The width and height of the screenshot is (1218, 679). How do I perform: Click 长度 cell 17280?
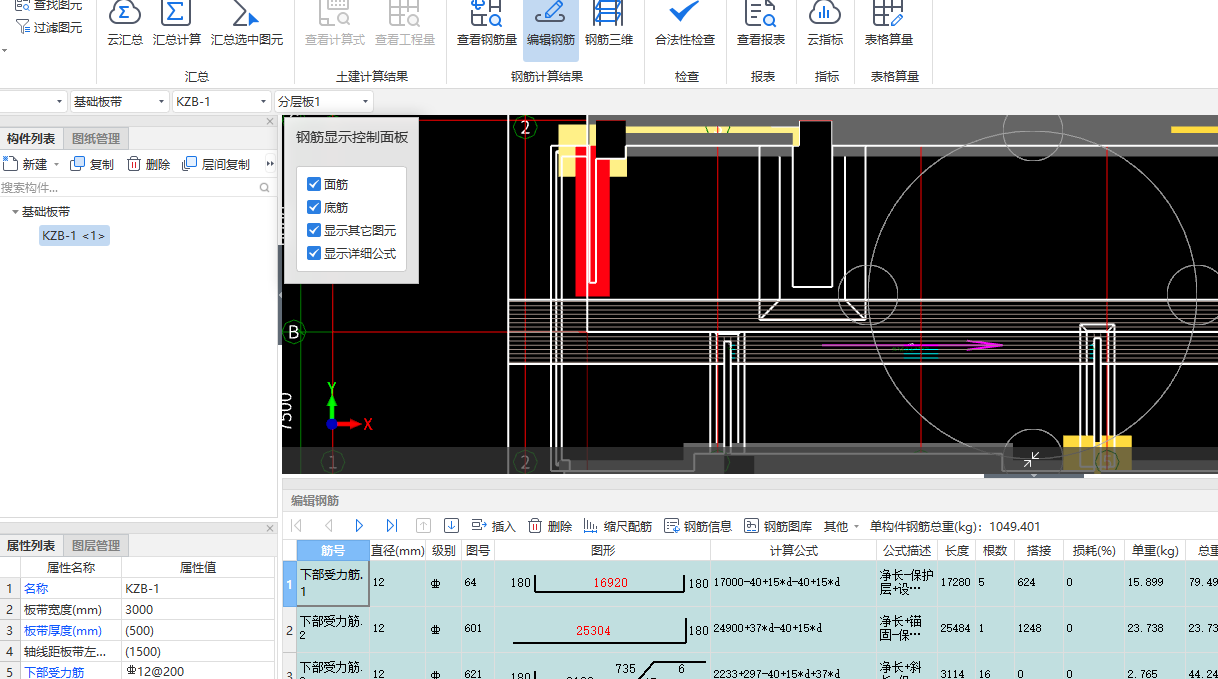[957, 581]
